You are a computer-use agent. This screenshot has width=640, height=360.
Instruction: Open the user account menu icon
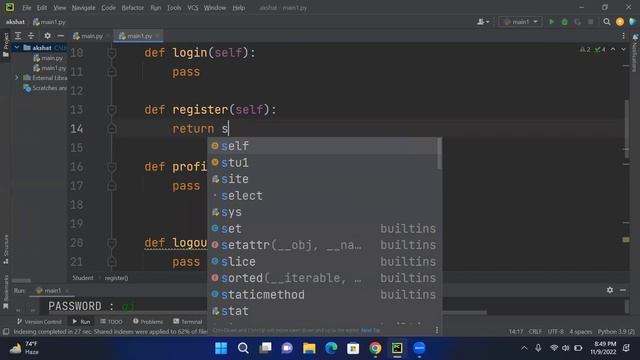(483, 22)
